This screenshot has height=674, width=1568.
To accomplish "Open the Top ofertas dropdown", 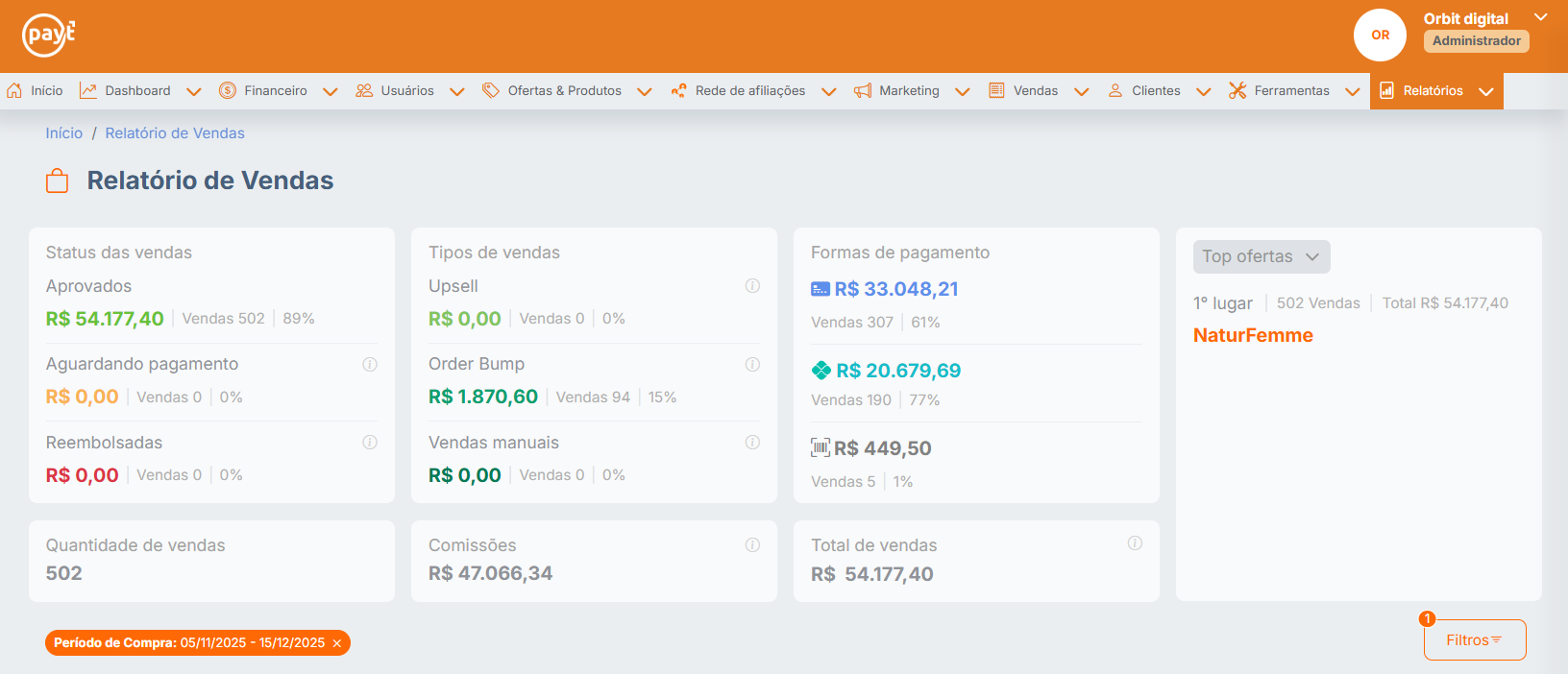I will [1262, 256].
